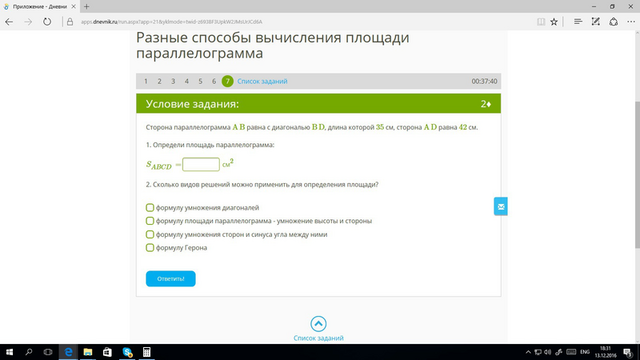The width and height of the screenshot is (640, 360).
Task: Open a new tab with the plus button
Action: tap(86, 7)
